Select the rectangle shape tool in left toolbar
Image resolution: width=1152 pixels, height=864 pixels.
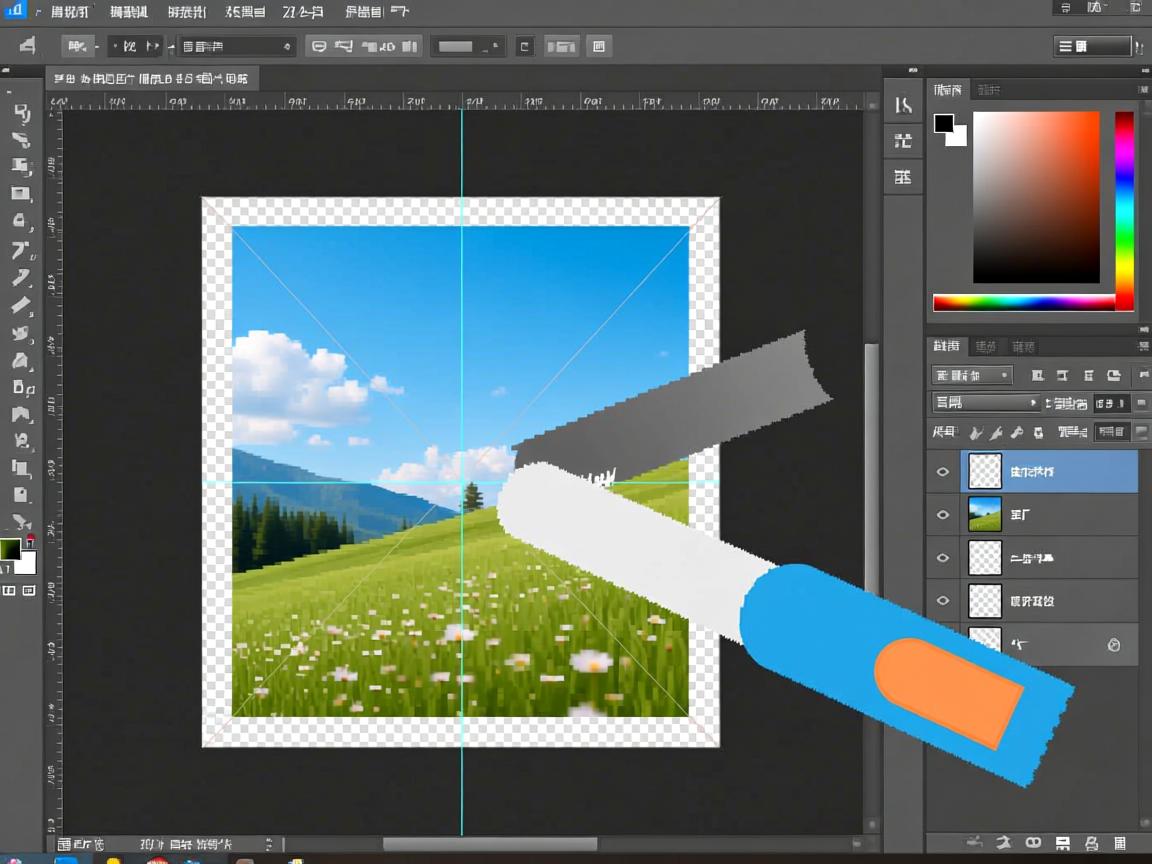[x=21, y=194]
